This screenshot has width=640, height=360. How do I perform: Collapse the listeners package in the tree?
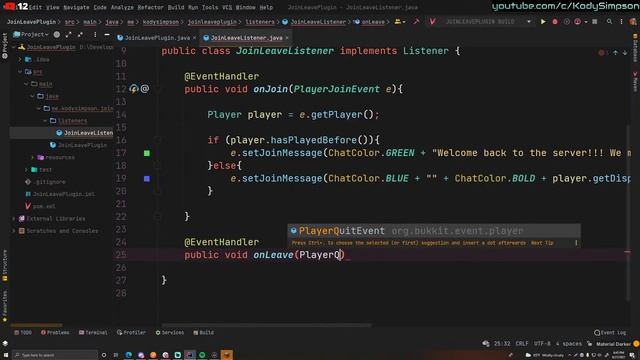coord(45,121)
